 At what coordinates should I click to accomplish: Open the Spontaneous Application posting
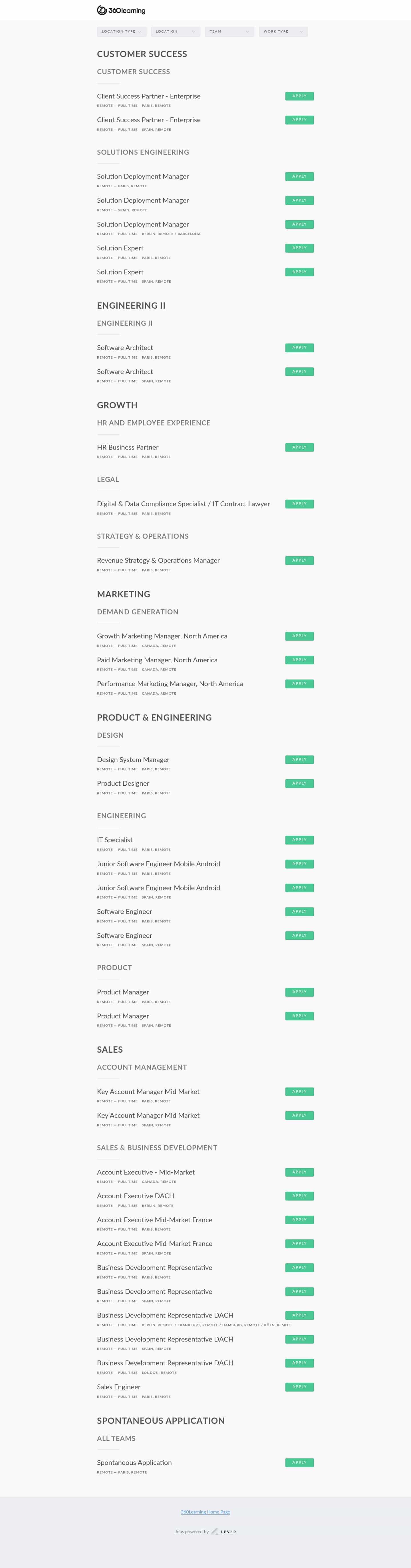tap(134, 1463)
